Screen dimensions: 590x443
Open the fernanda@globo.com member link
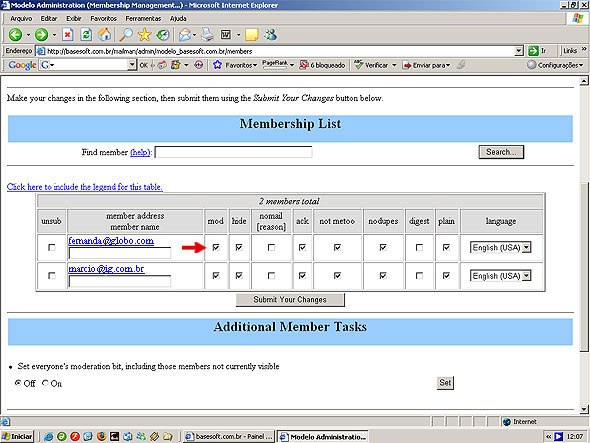click(111, 241)
